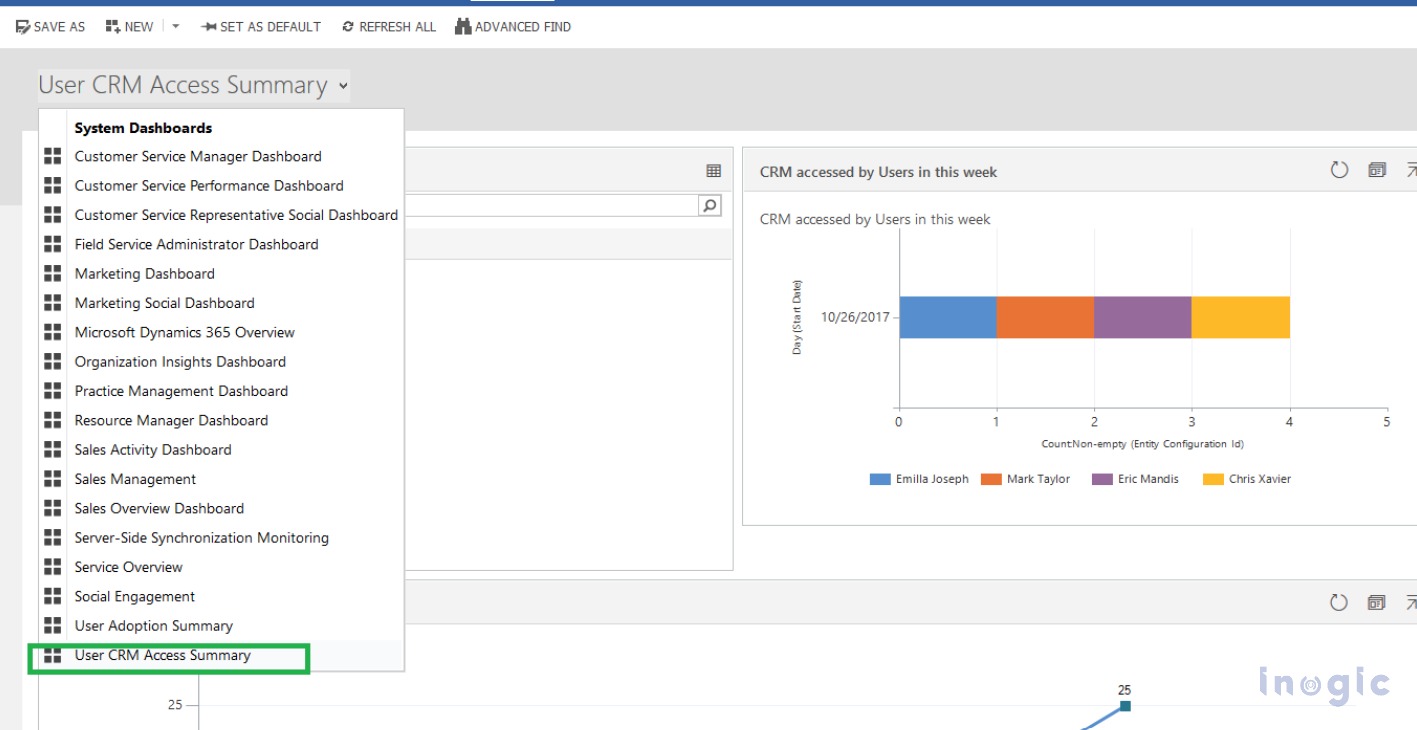View records of the CRM accessed chart

[x=1377, y=170]
